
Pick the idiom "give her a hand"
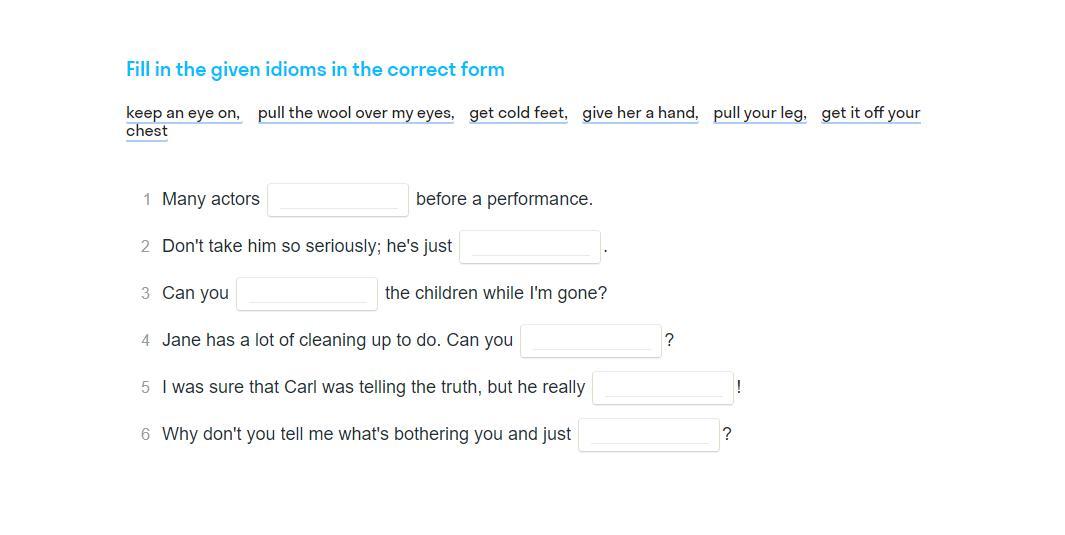tap(639, 113)
